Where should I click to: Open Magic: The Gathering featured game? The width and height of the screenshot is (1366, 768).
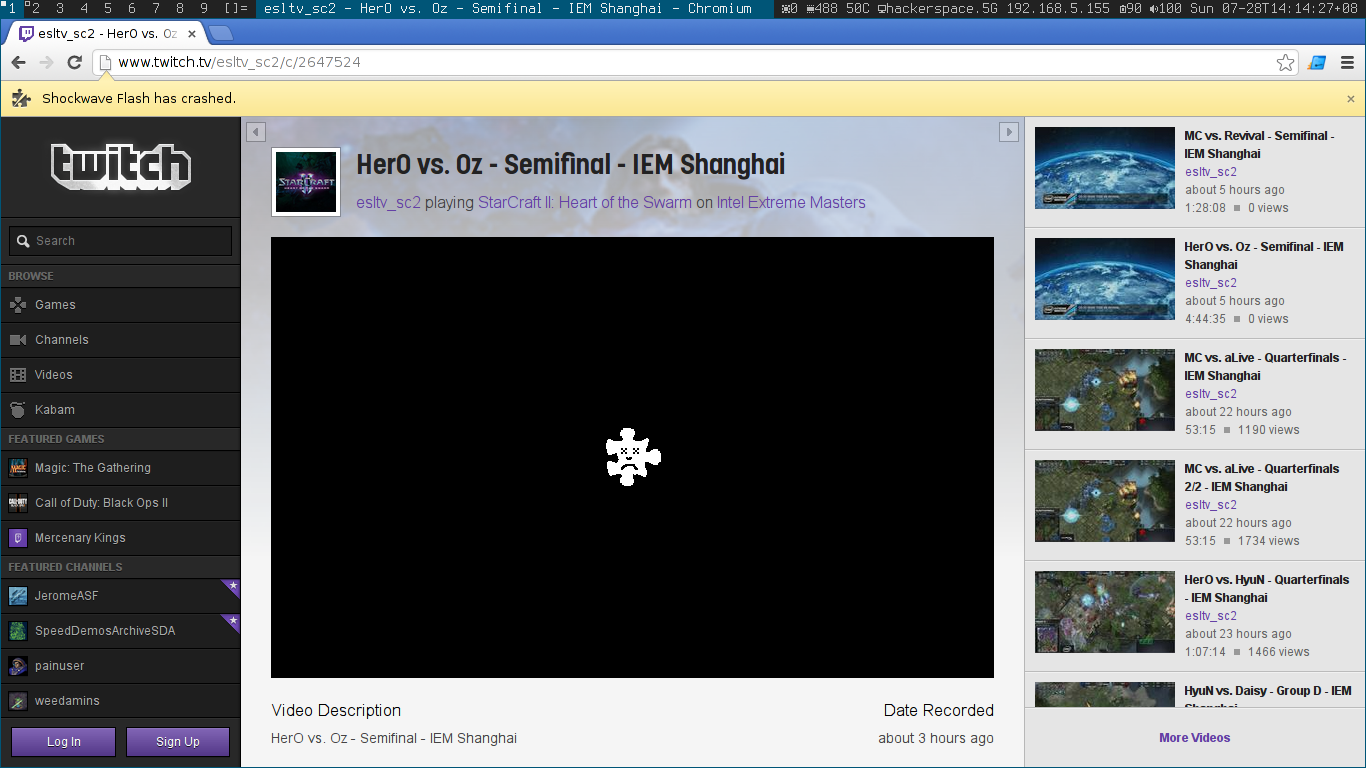coord(121,468)
